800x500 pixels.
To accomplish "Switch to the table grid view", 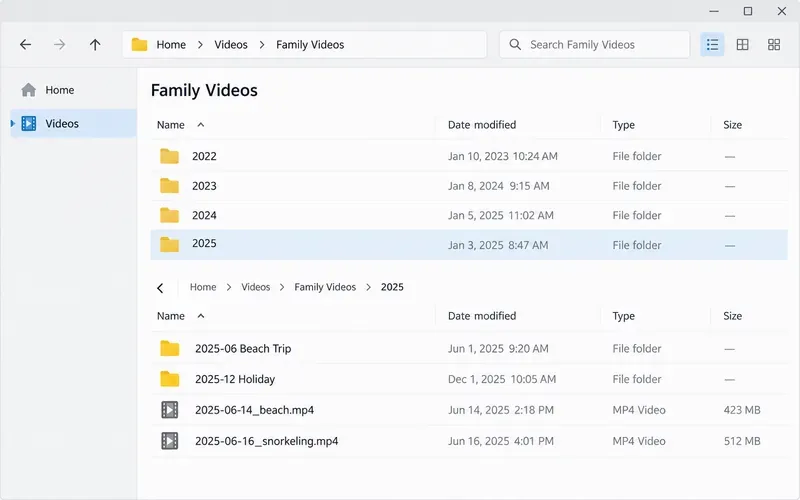I will pos(743,45).
